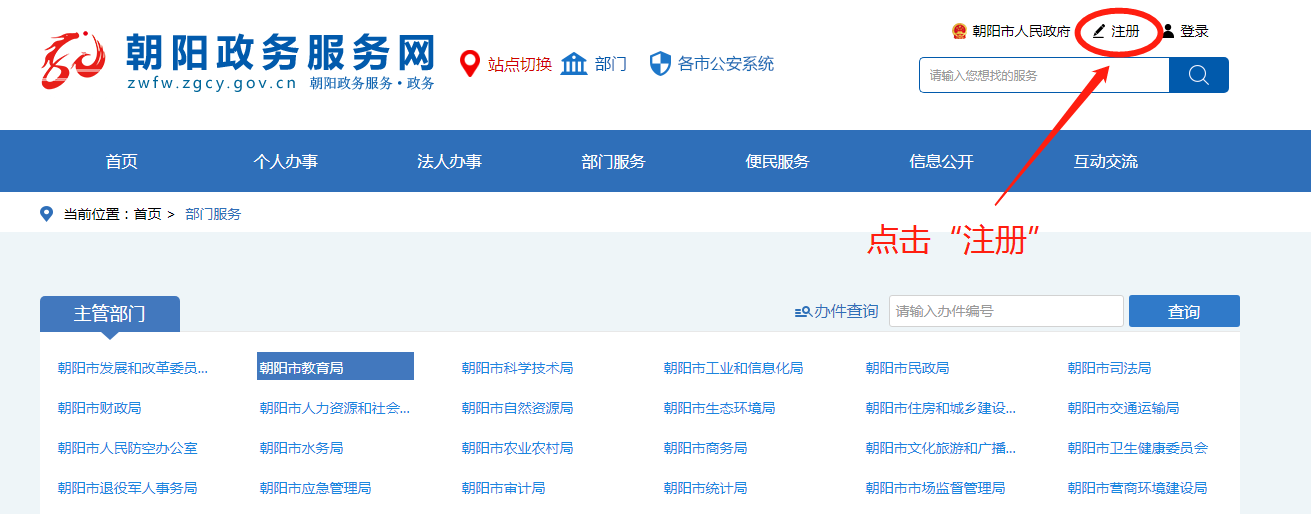Open the 个人办事 navigation item
The width and height of the screenshot is (1311, 514).
point(286,162)
